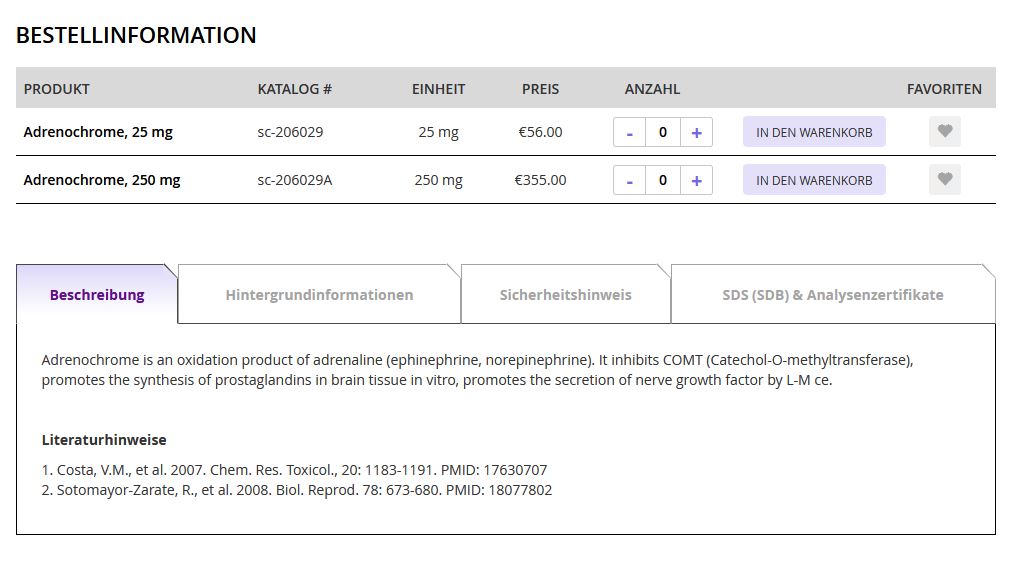Click the Adrenochrome, 25 mg product name

pos(98,132)
